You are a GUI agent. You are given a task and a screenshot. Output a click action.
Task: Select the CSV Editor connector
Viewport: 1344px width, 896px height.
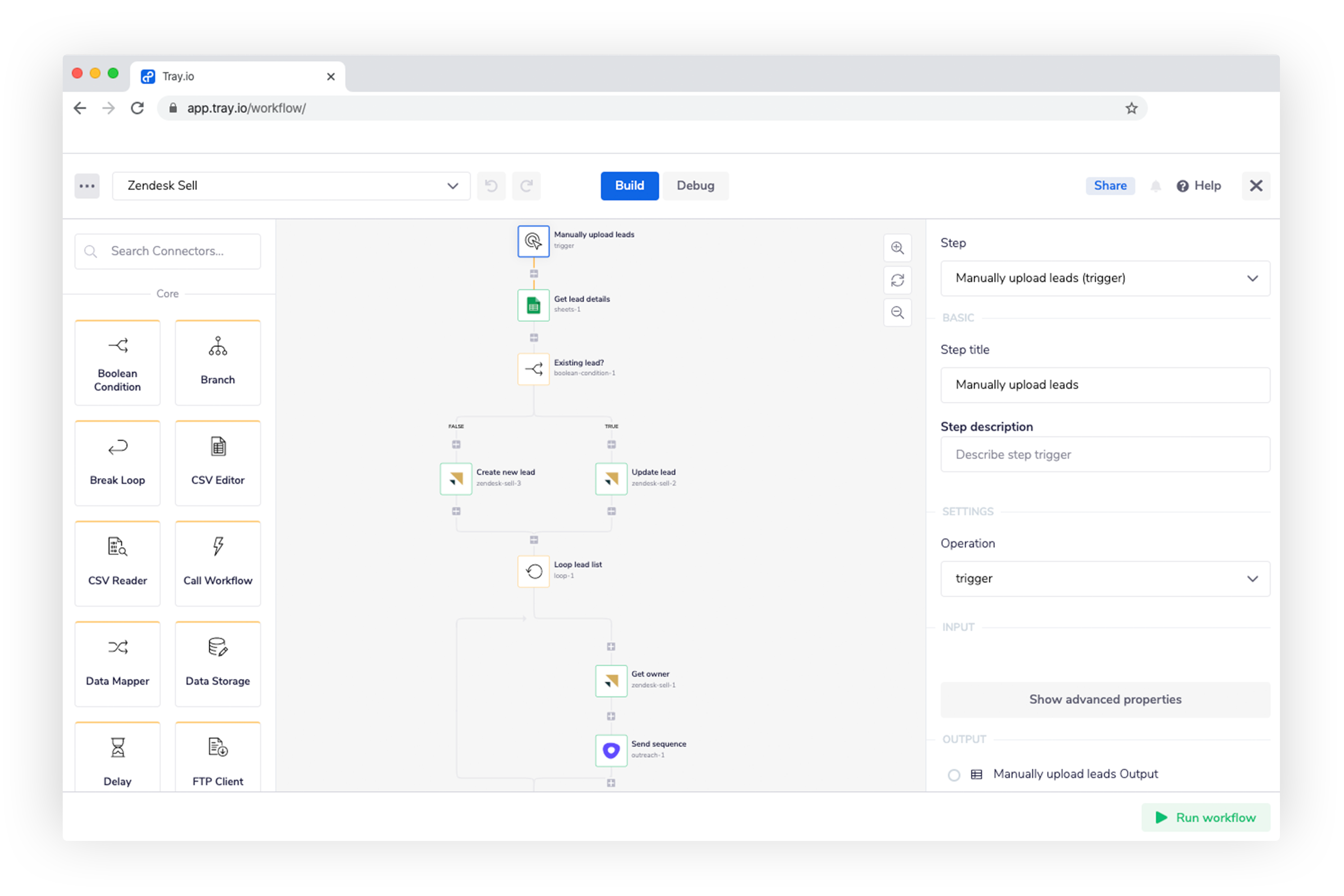tap(218, 463)
